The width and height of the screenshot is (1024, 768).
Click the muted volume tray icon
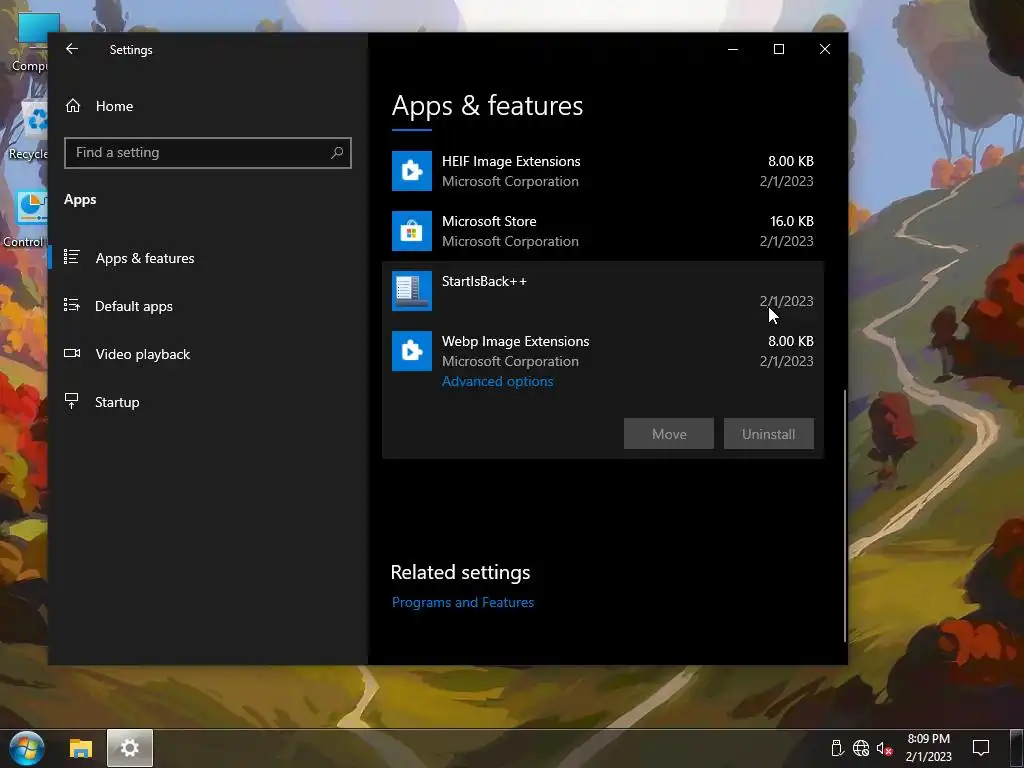pos(884,748)
